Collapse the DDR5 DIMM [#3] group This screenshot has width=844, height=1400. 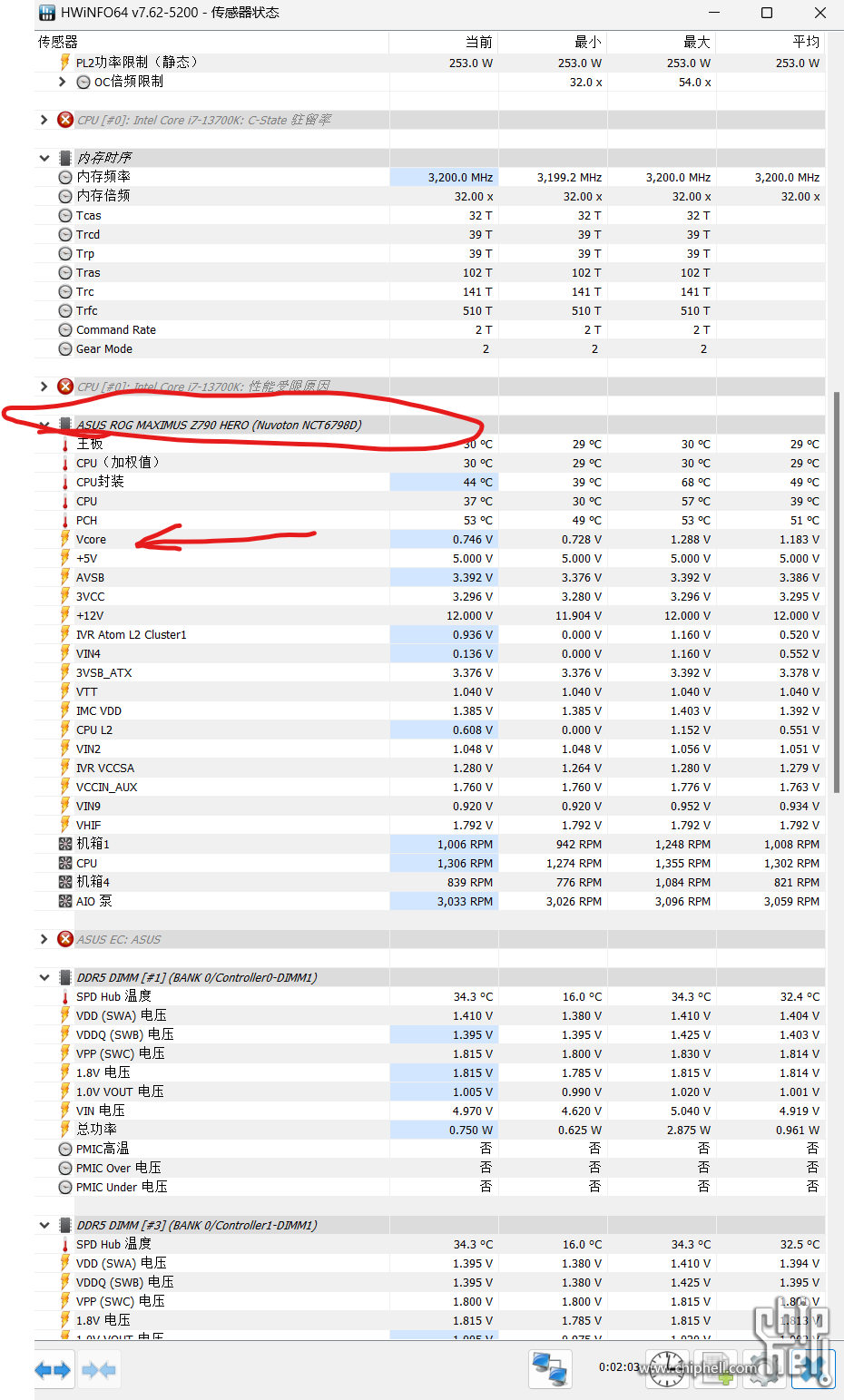(44, 1225)
